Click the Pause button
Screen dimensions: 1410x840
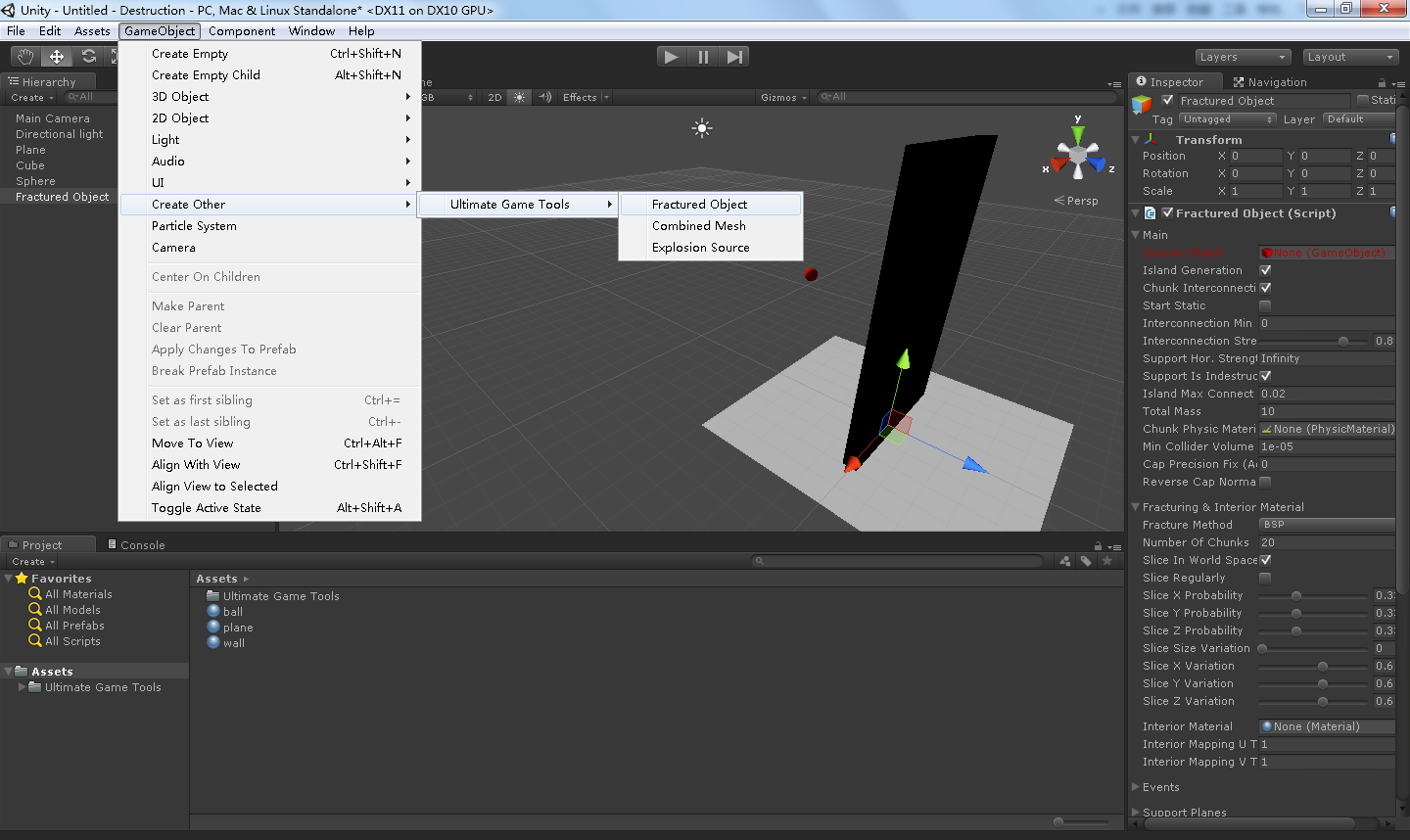(703, 57)
